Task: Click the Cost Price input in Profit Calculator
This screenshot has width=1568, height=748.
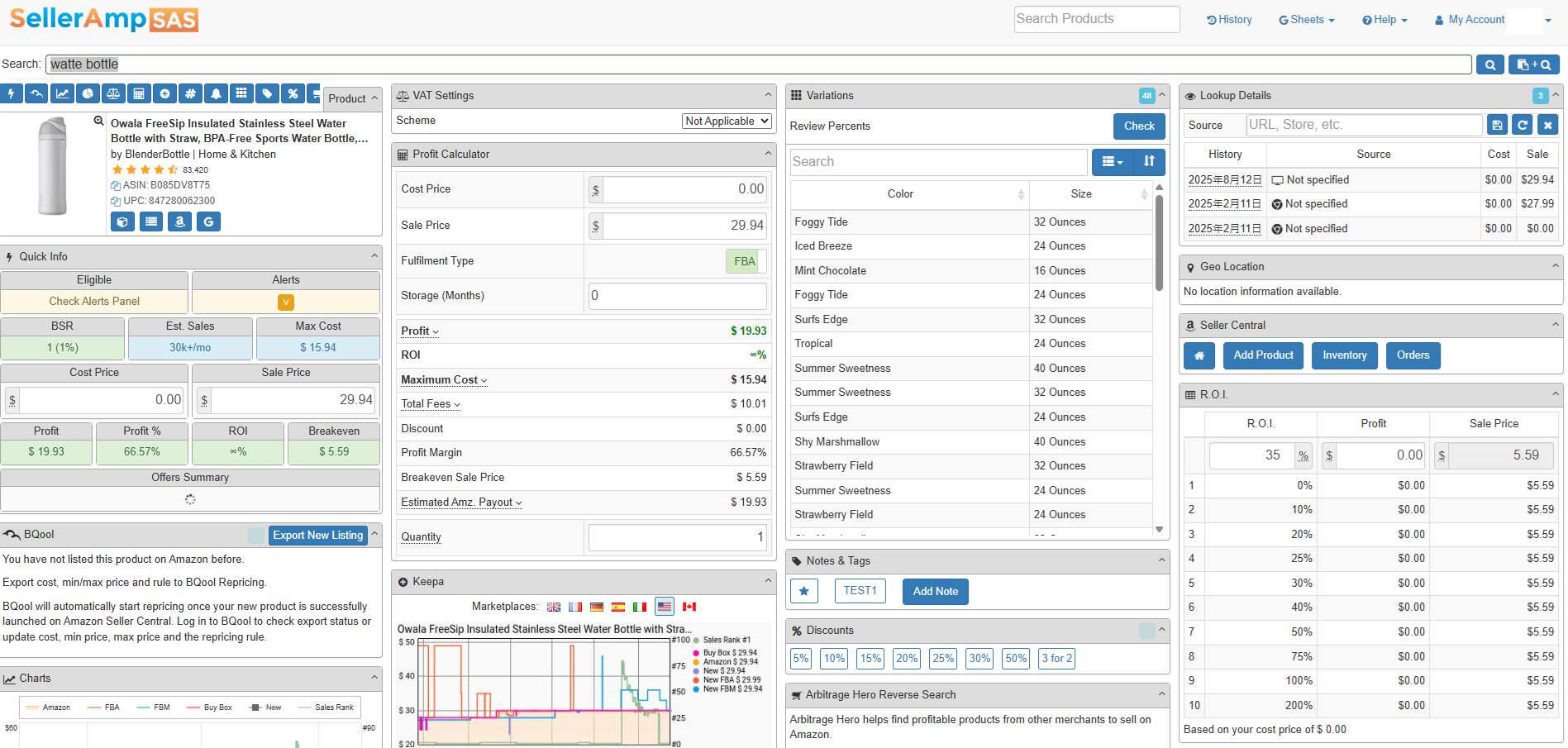Action: 685,189
